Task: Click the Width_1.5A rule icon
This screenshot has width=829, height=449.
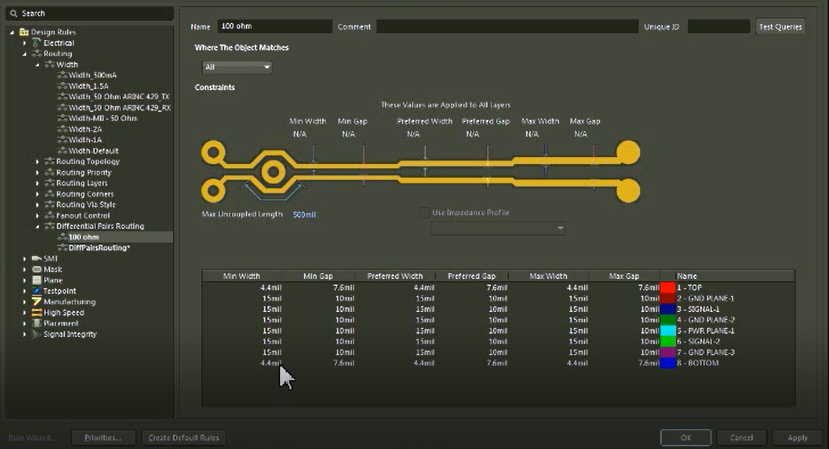Action: click(62, 86)
